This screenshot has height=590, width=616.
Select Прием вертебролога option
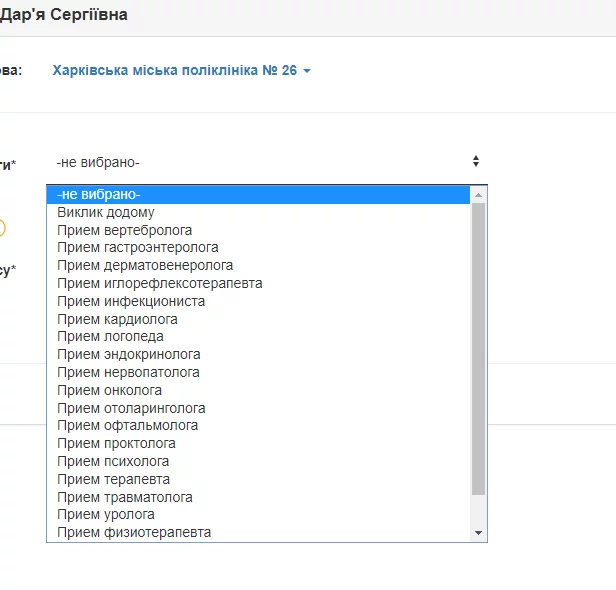125,230
